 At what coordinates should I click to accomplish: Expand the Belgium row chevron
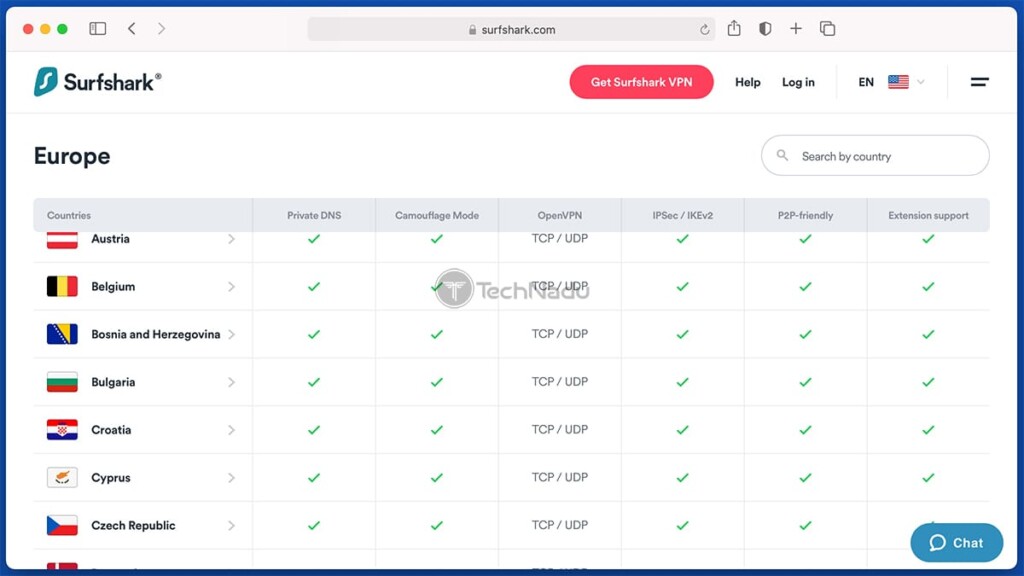(231, 287)
